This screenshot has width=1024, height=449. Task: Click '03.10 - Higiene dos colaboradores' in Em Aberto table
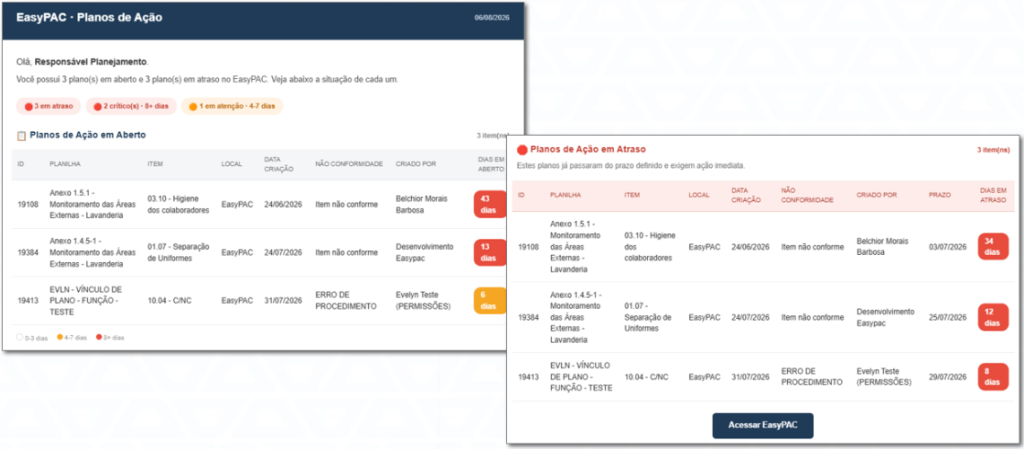pyautogui.click(x=178, y=204)
